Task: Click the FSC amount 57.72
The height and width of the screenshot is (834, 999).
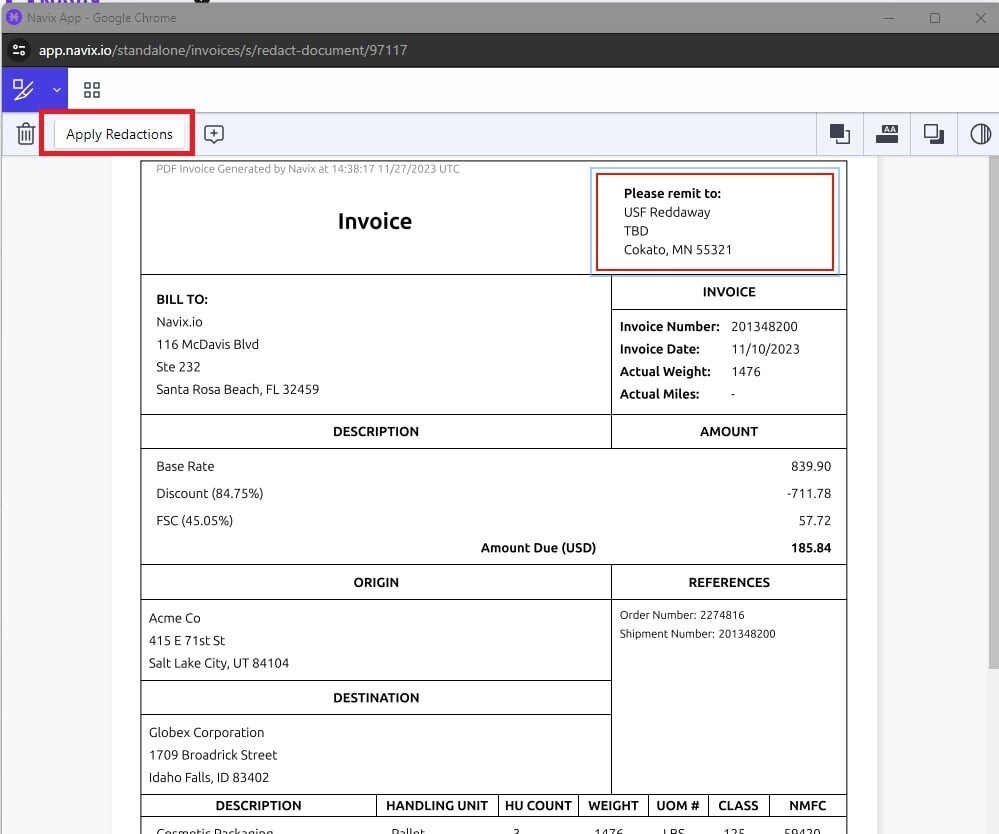Action: [x=815, y=521]
